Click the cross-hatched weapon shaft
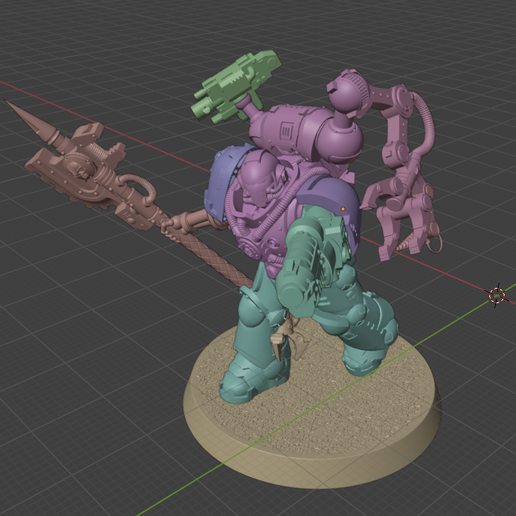516x516 pixels. (x=213, y=255)
